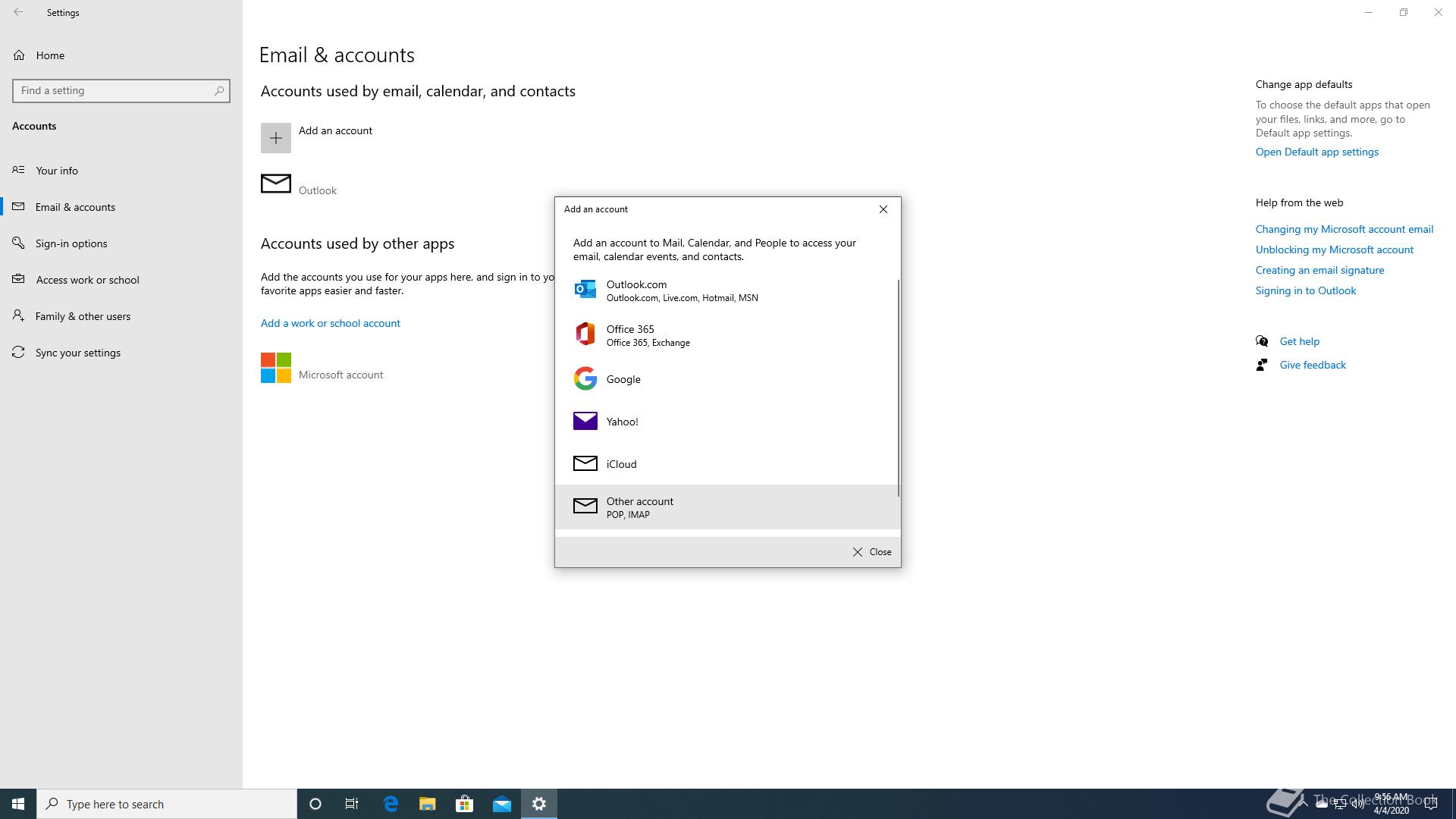The width and height of the screenshot is (1456, 819).
Task: Click the plus icon to add account
Action: pos(275,138)
